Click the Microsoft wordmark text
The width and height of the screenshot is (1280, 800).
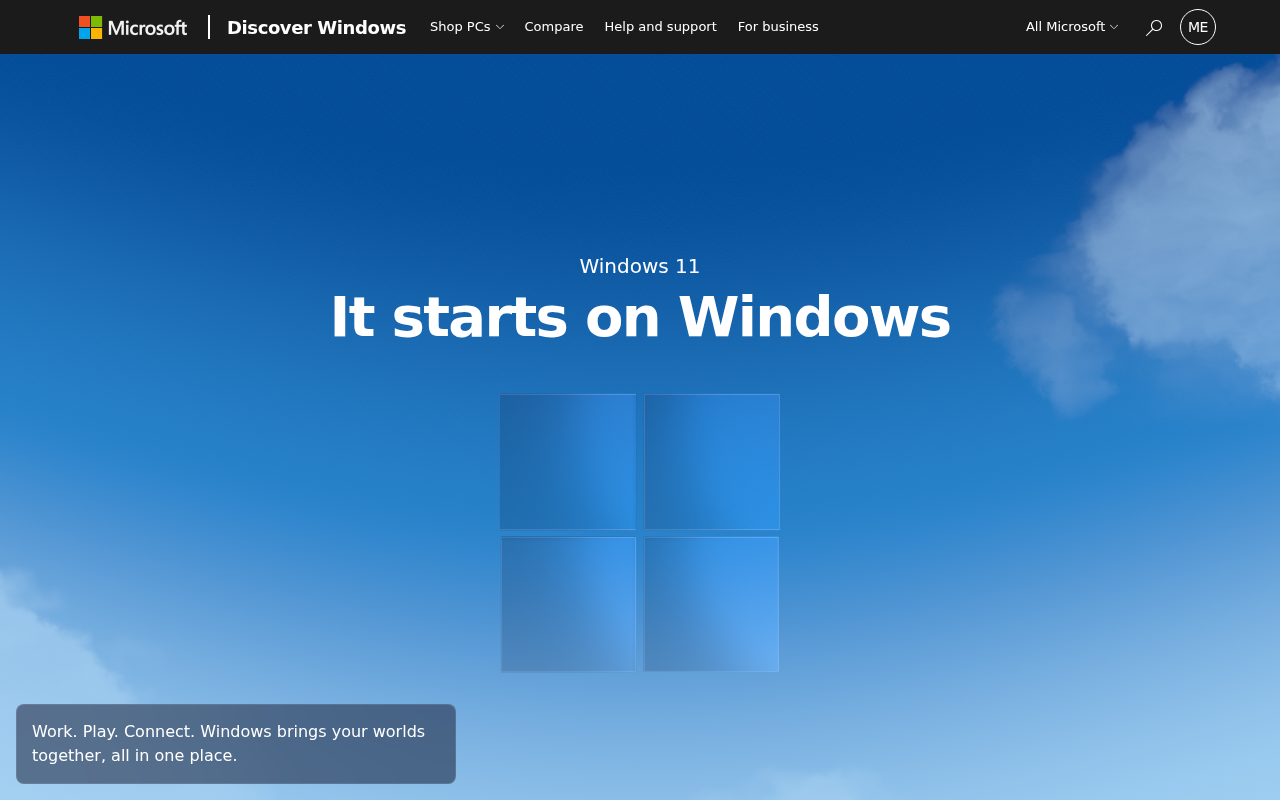[147, 27]
